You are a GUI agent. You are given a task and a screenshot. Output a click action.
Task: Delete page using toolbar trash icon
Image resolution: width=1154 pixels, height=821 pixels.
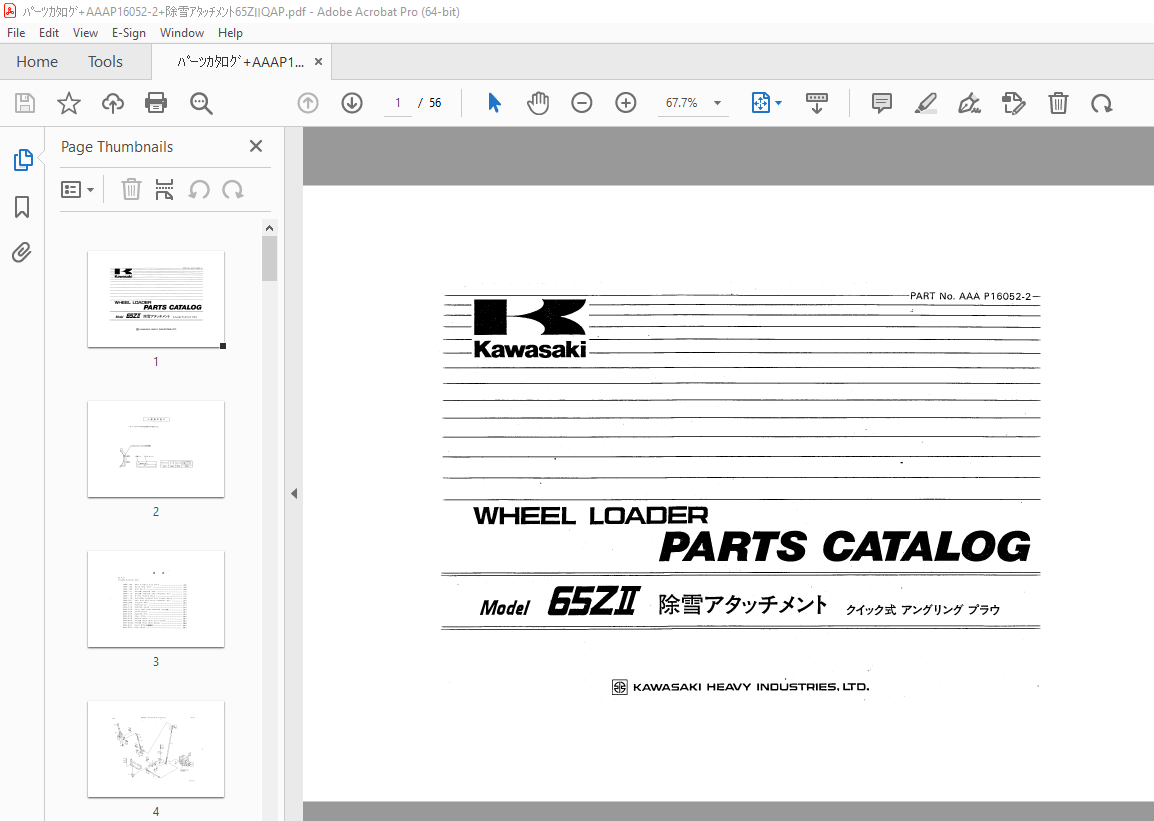point(1058,103)
